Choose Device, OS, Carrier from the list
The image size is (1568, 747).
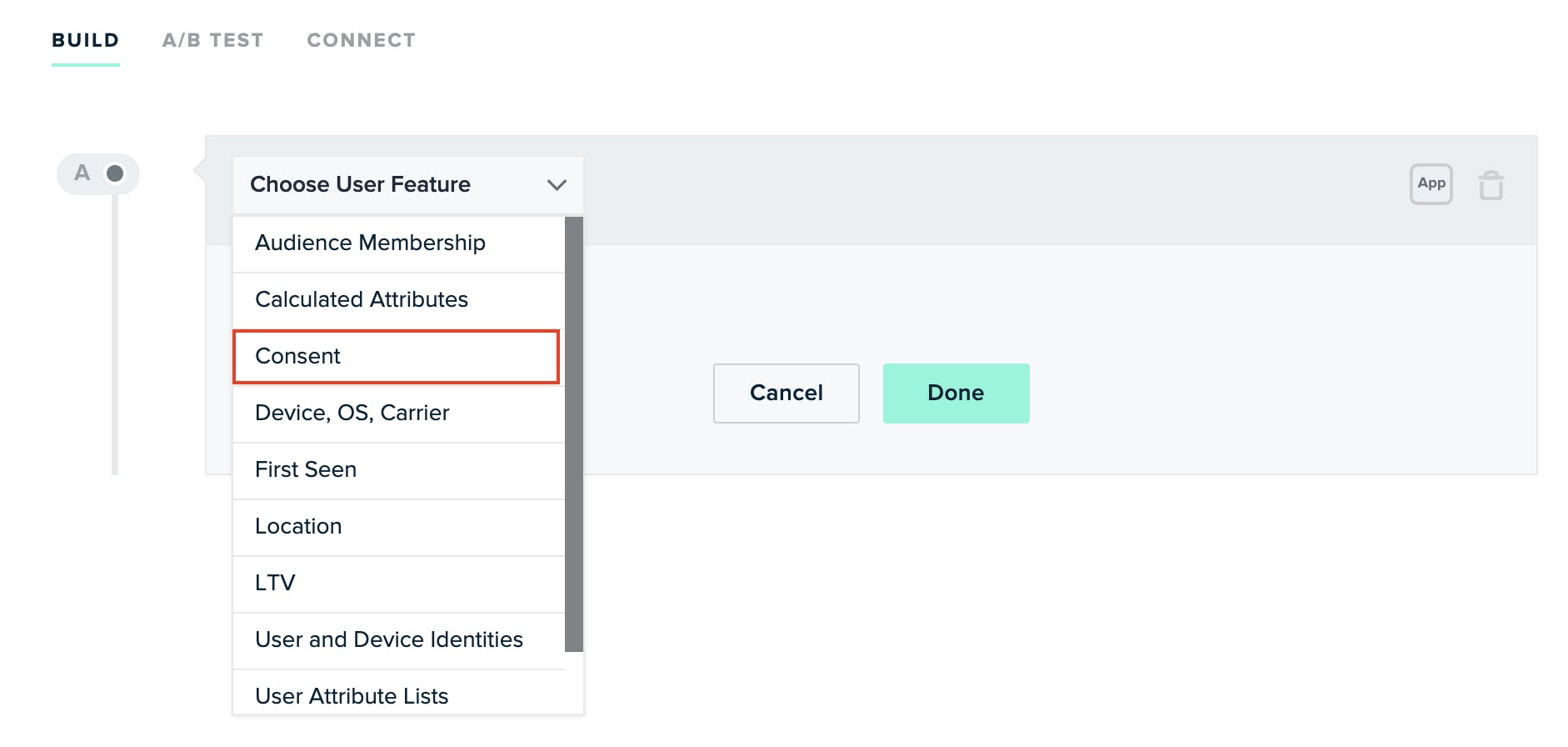[352, 413]
